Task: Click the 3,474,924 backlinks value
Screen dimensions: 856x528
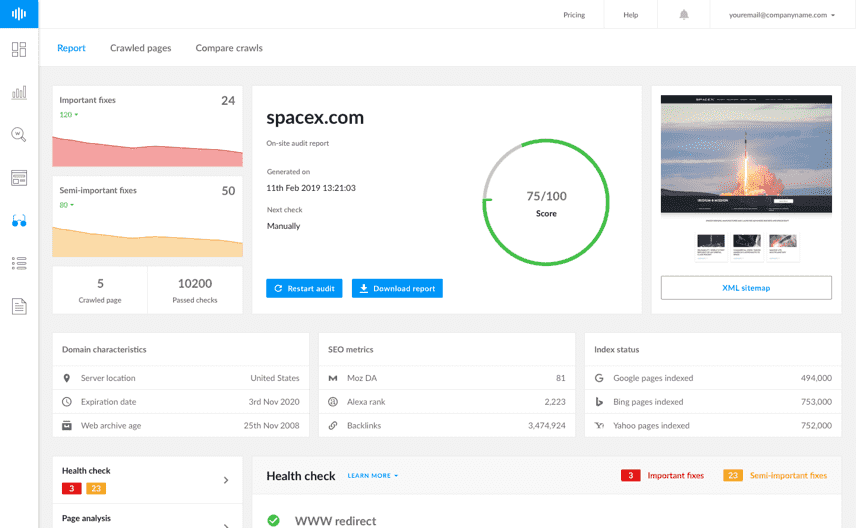Action: point(546,425)
